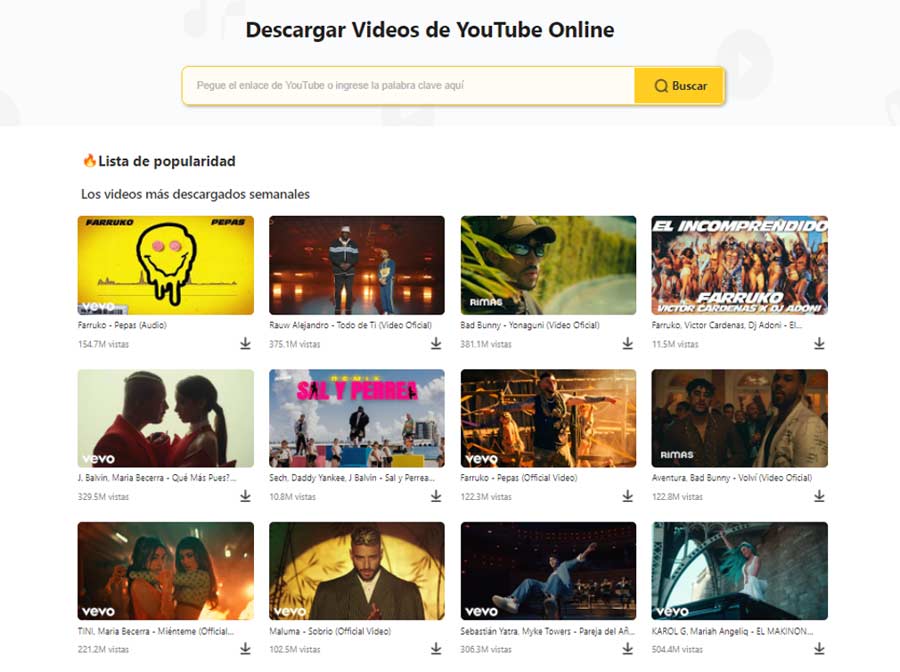
Task: Click the '11.5M vistas' view count
Action: (675, 344)
